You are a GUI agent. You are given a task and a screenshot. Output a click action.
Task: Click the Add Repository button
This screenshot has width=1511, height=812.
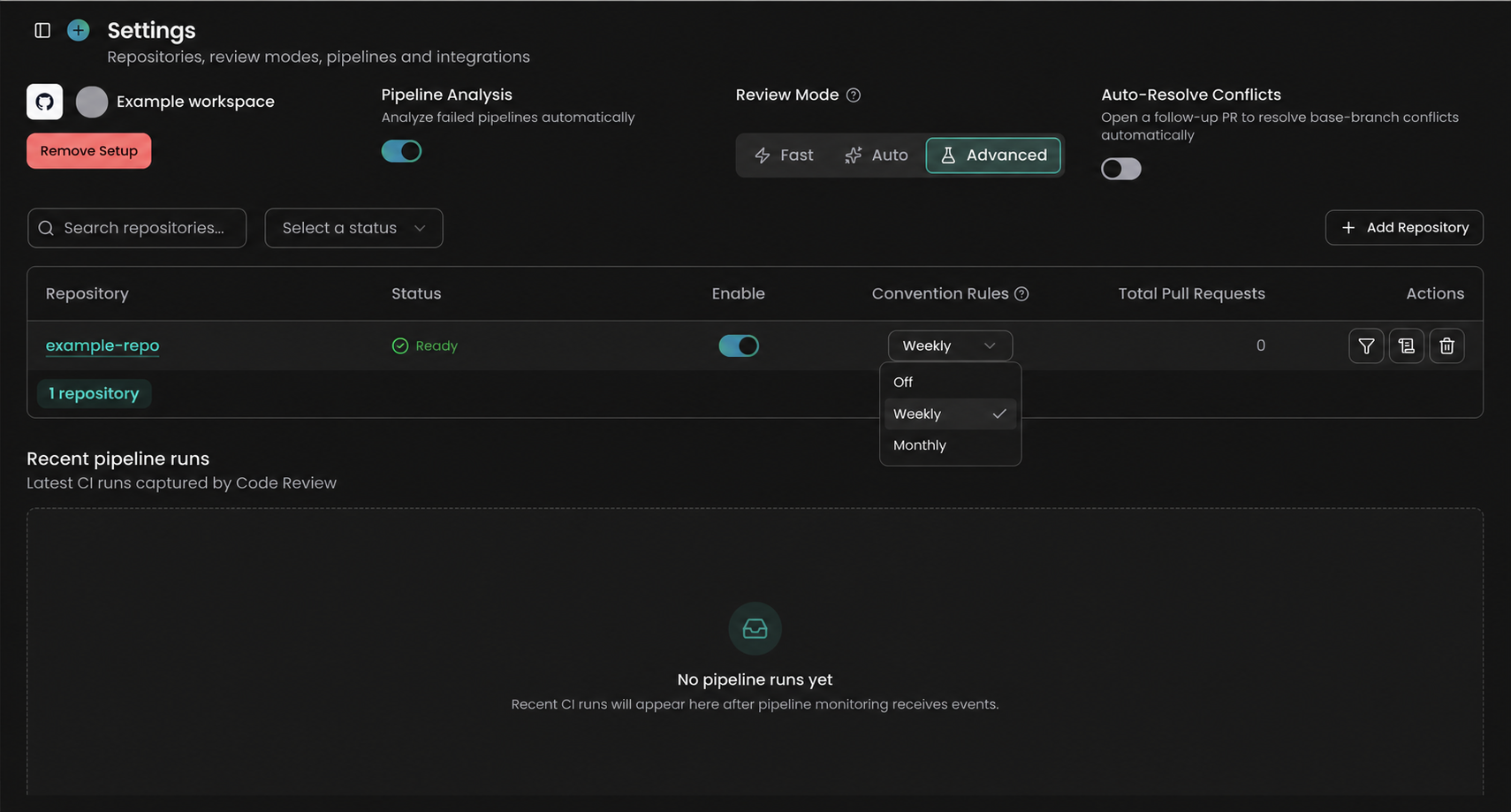pos(1404,227)
